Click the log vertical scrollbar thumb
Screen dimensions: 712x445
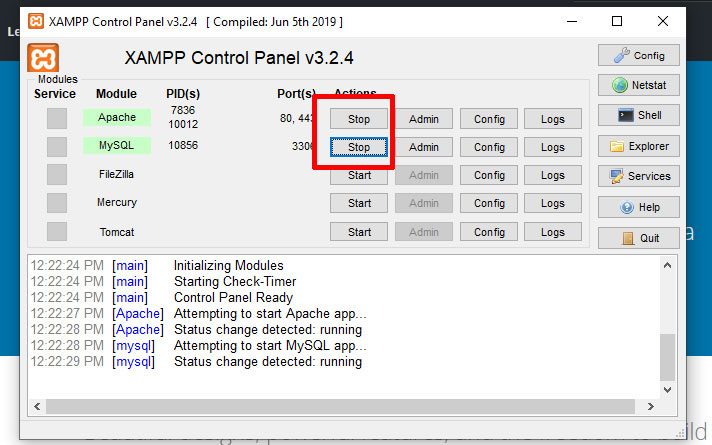click(668, 357)
